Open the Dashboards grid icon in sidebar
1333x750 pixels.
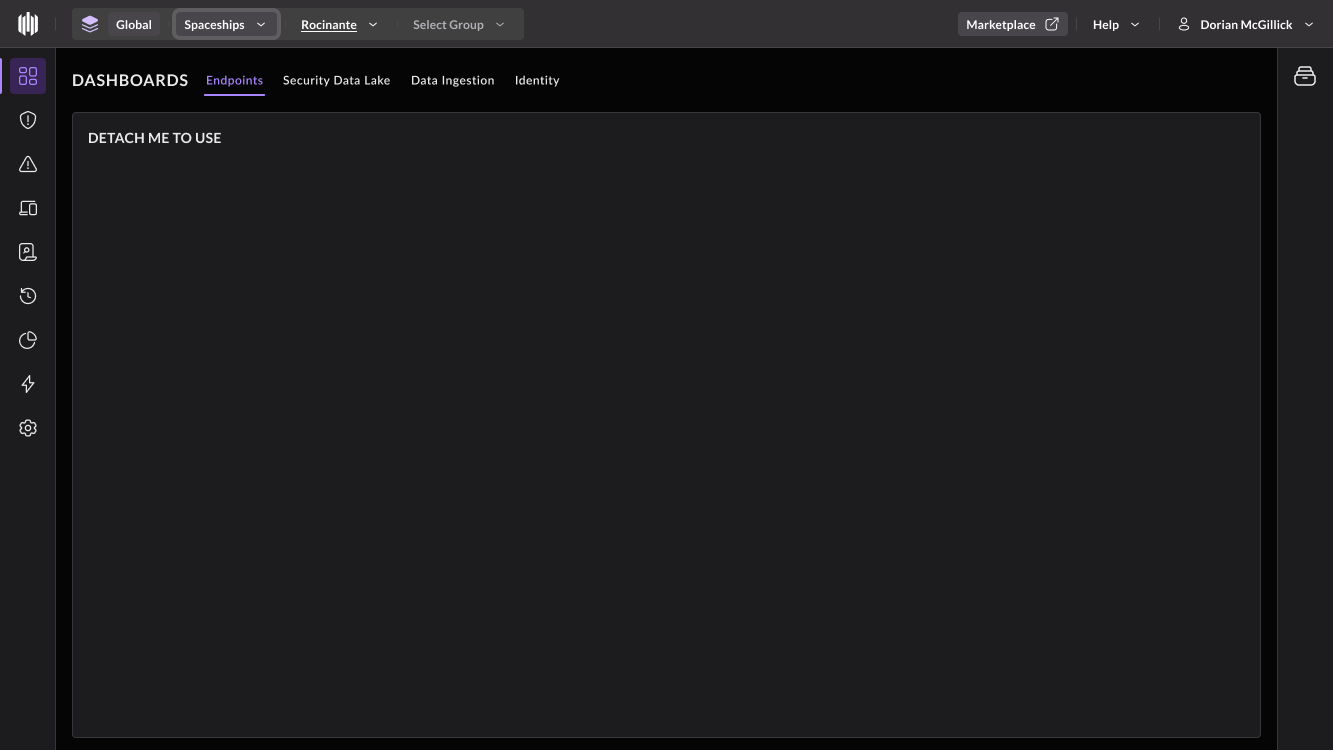coord(28,76)
